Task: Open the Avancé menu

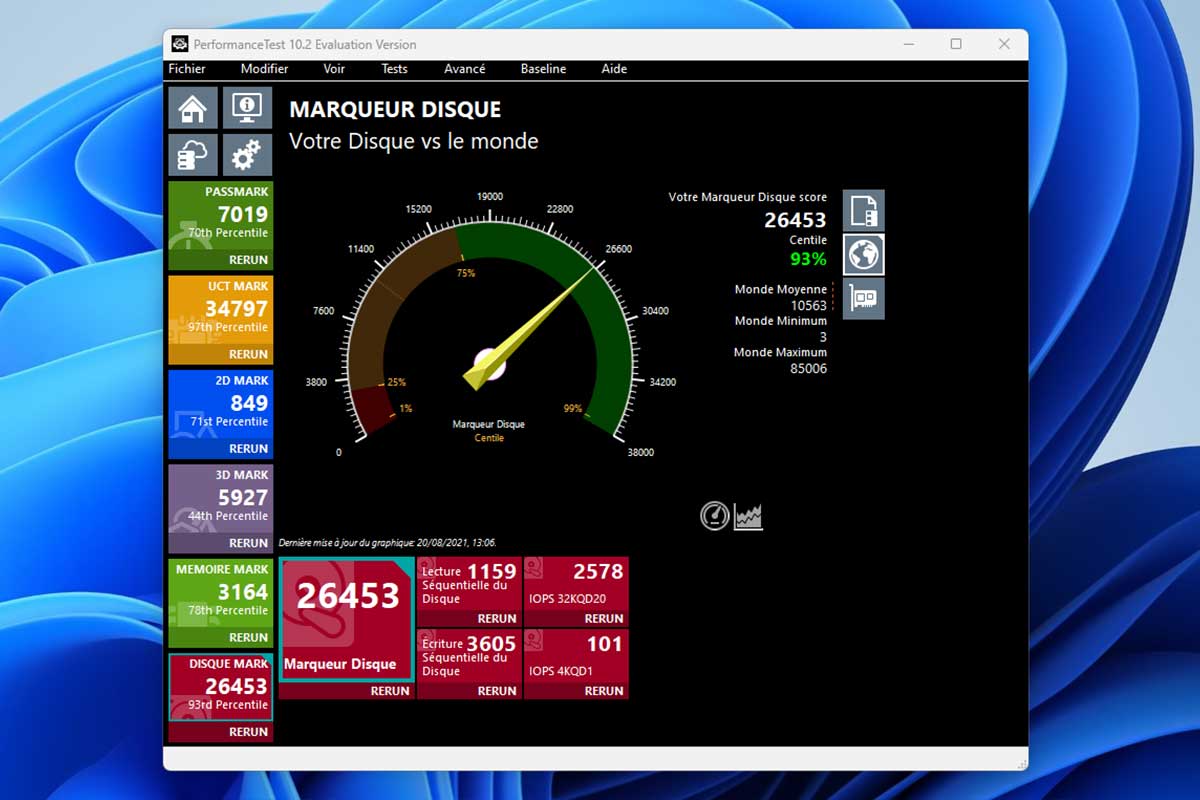Action: [x=465, y=69]
